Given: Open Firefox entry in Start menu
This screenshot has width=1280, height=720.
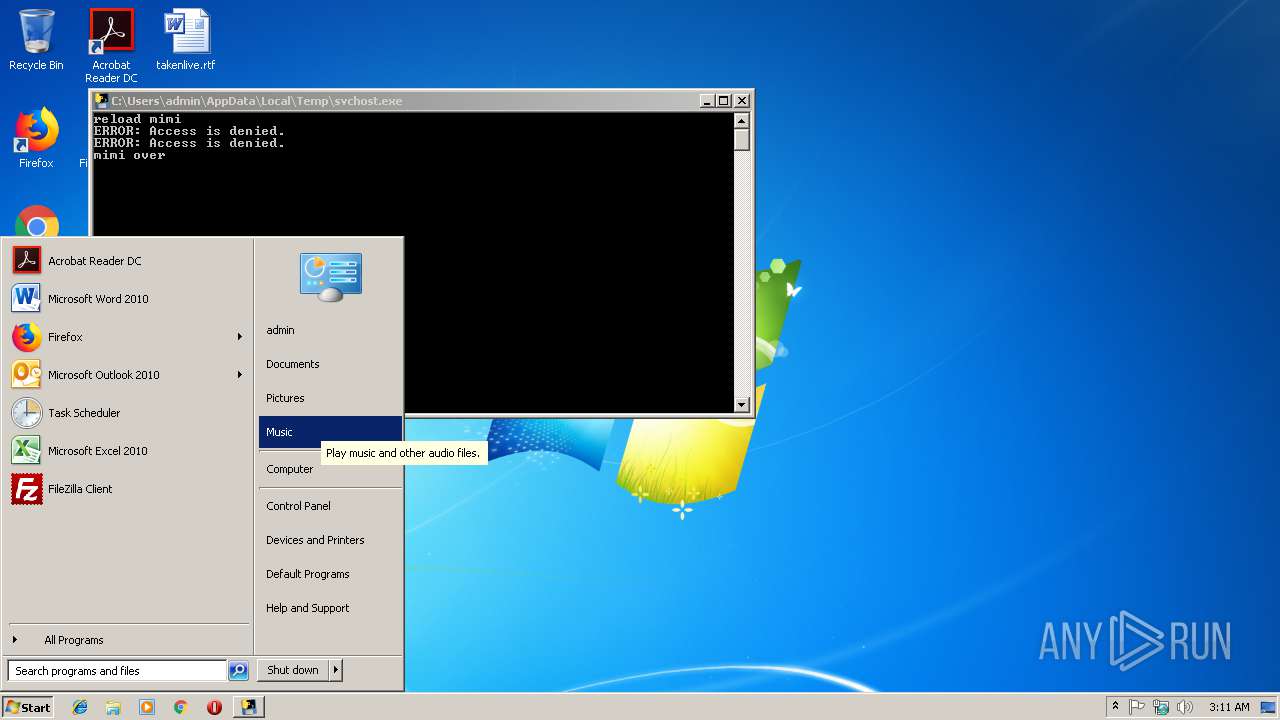Looking at the screenshot, I should [127, 337].
